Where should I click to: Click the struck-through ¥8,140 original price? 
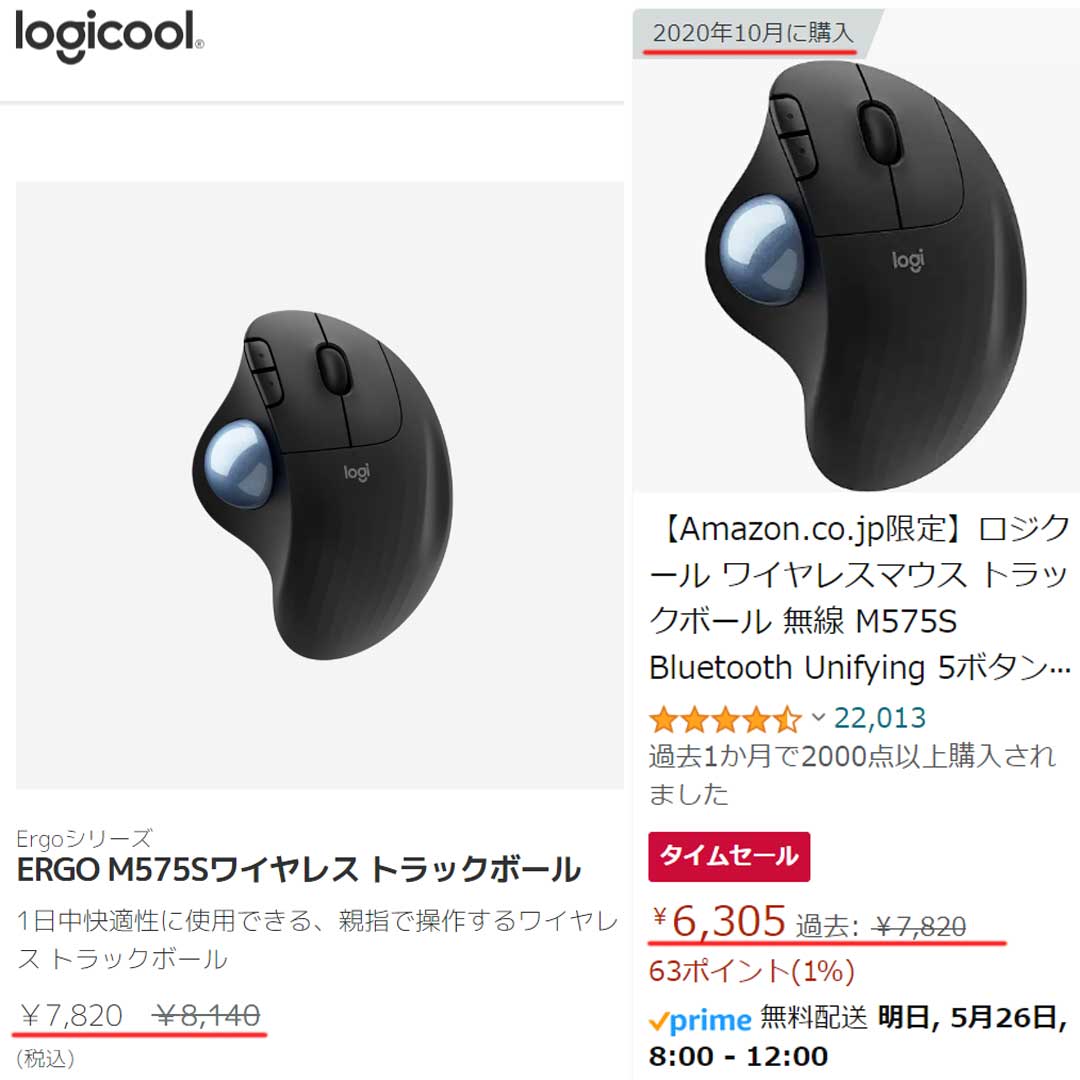(x=208, y=1015)
